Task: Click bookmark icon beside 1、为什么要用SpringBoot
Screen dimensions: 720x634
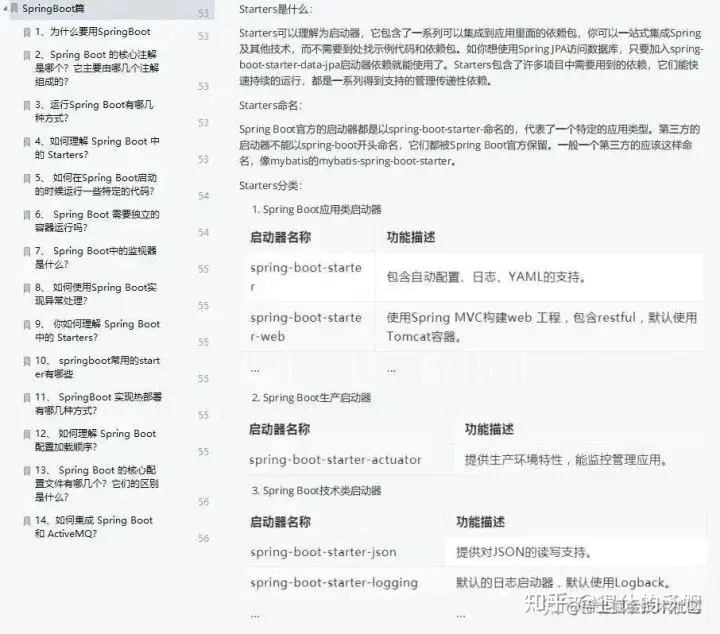Action: [27, 32]
